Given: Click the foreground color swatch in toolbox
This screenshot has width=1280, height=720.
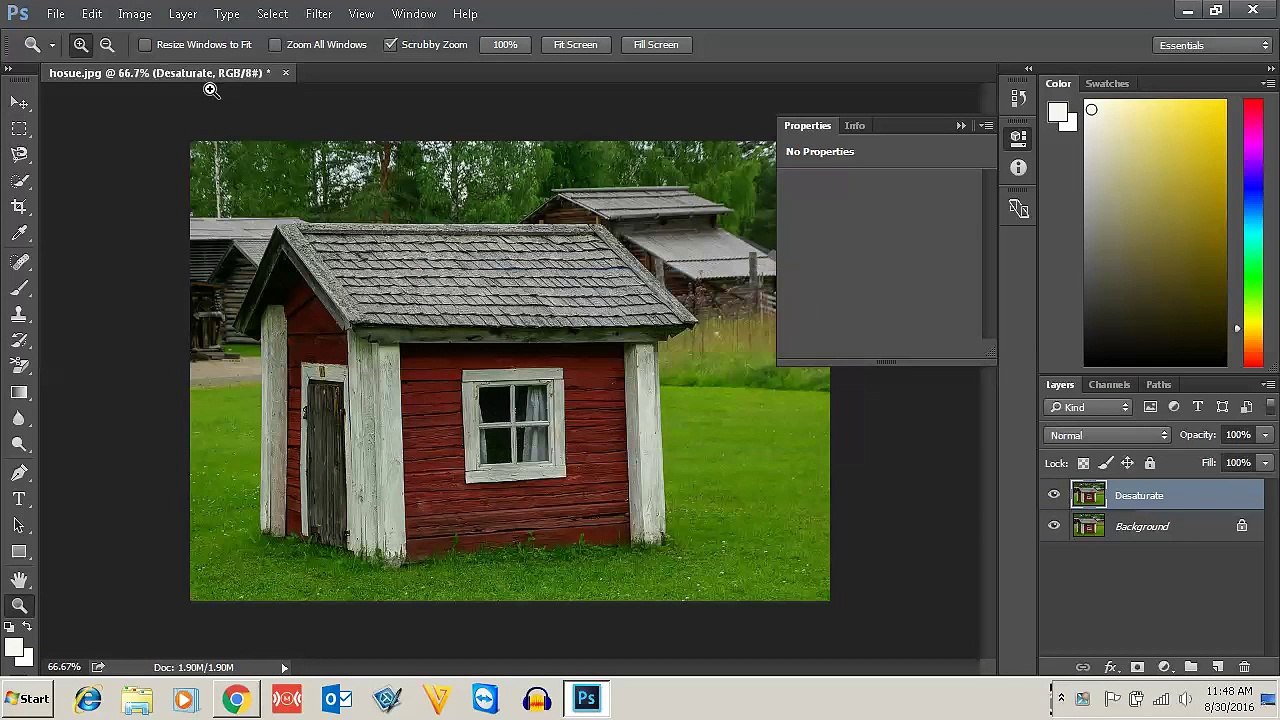Looking at the screenshot, I should coord(12,649).
